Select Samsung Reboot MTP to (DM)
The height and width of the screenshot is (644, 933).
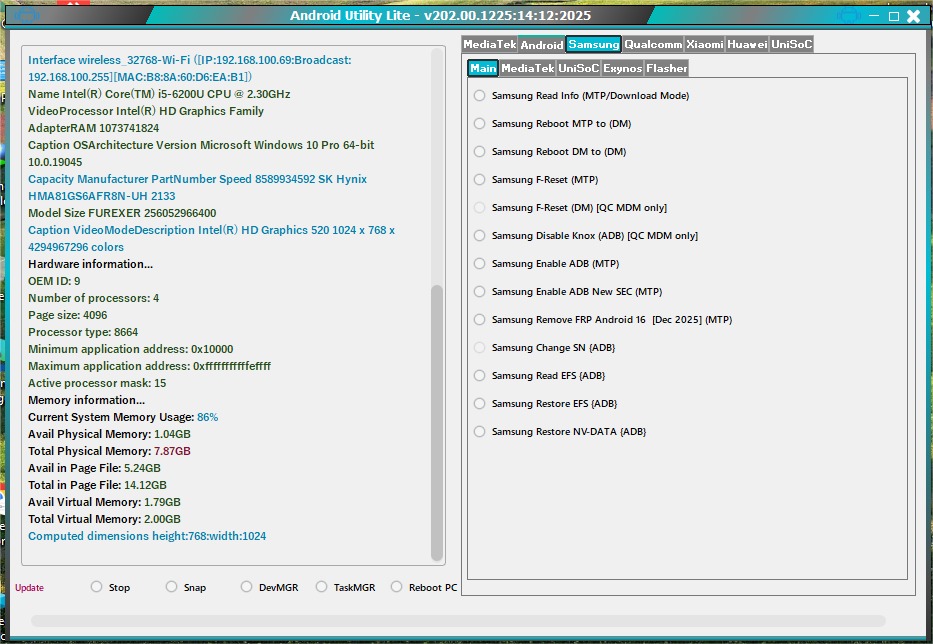point(552,124)
